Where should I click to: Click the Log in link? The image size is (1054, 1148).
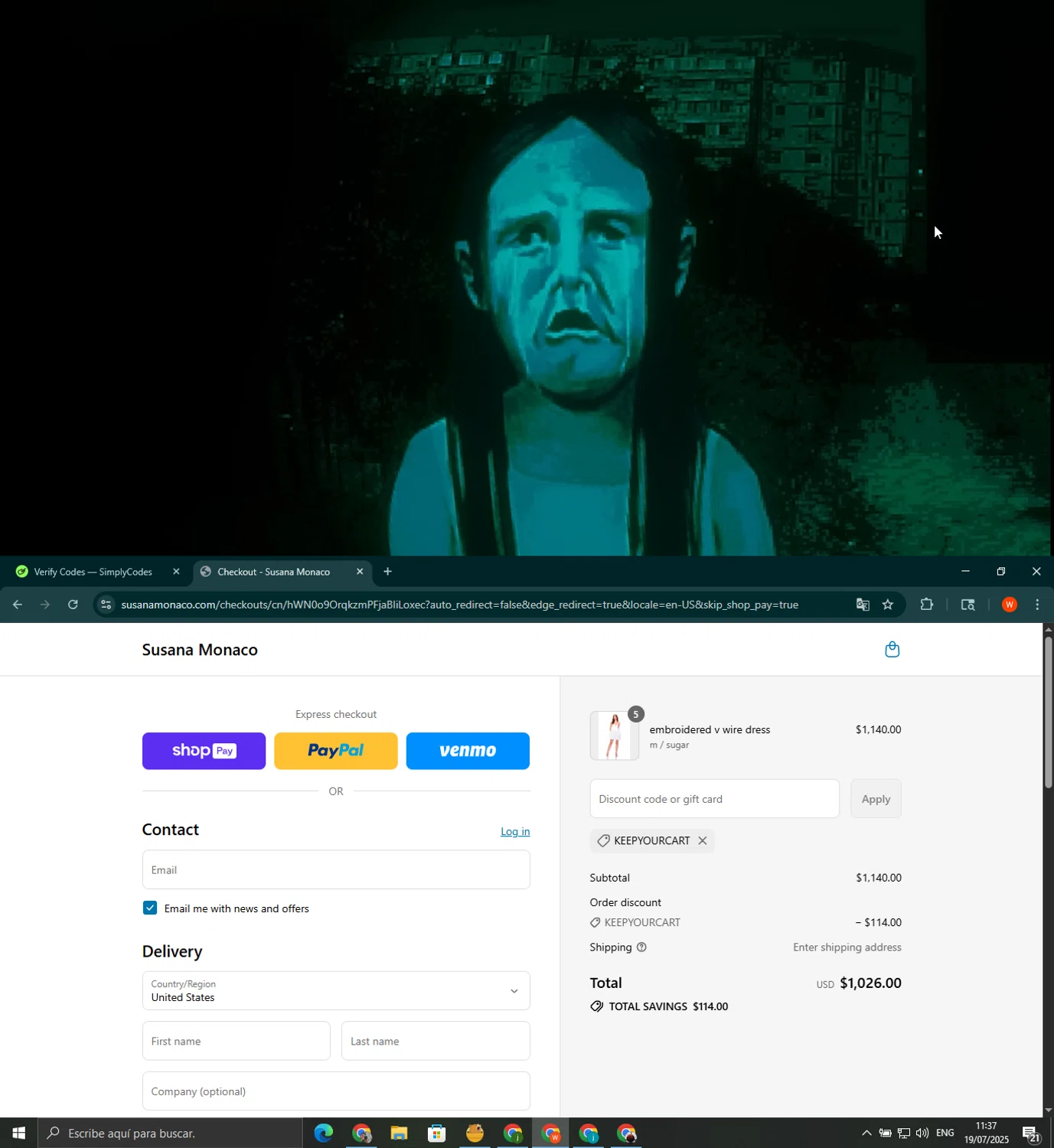pyautogui.click(x=515, y=831)
